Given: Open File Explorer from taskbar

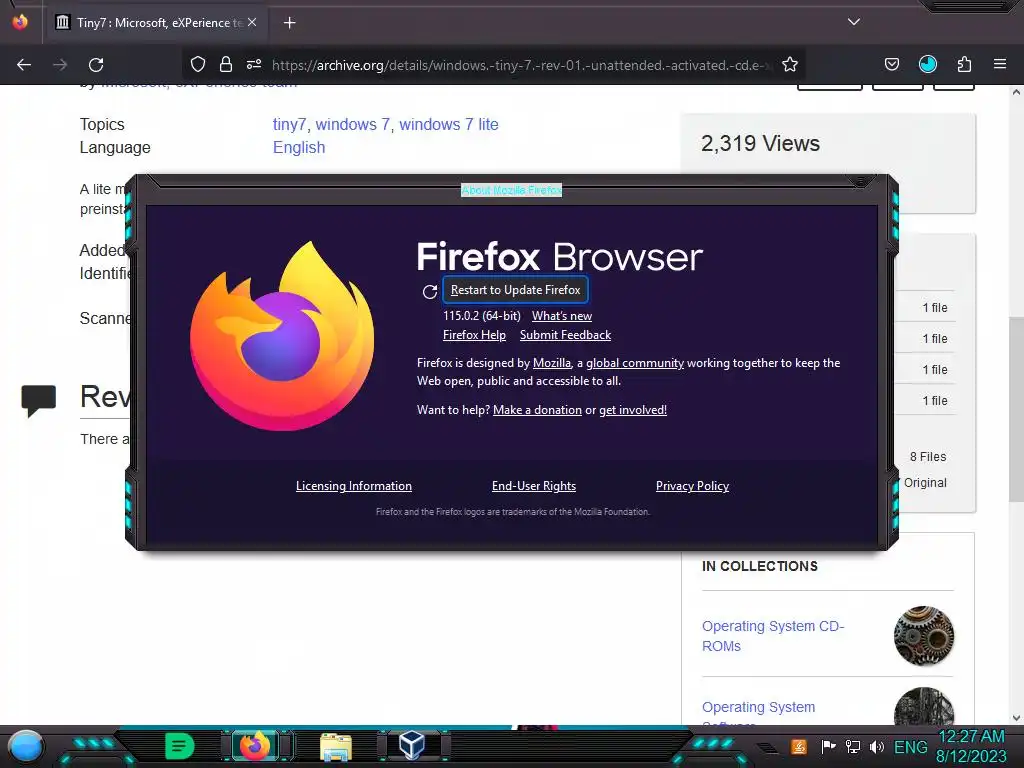Looking at the screenshot, I should coord(336,747).
